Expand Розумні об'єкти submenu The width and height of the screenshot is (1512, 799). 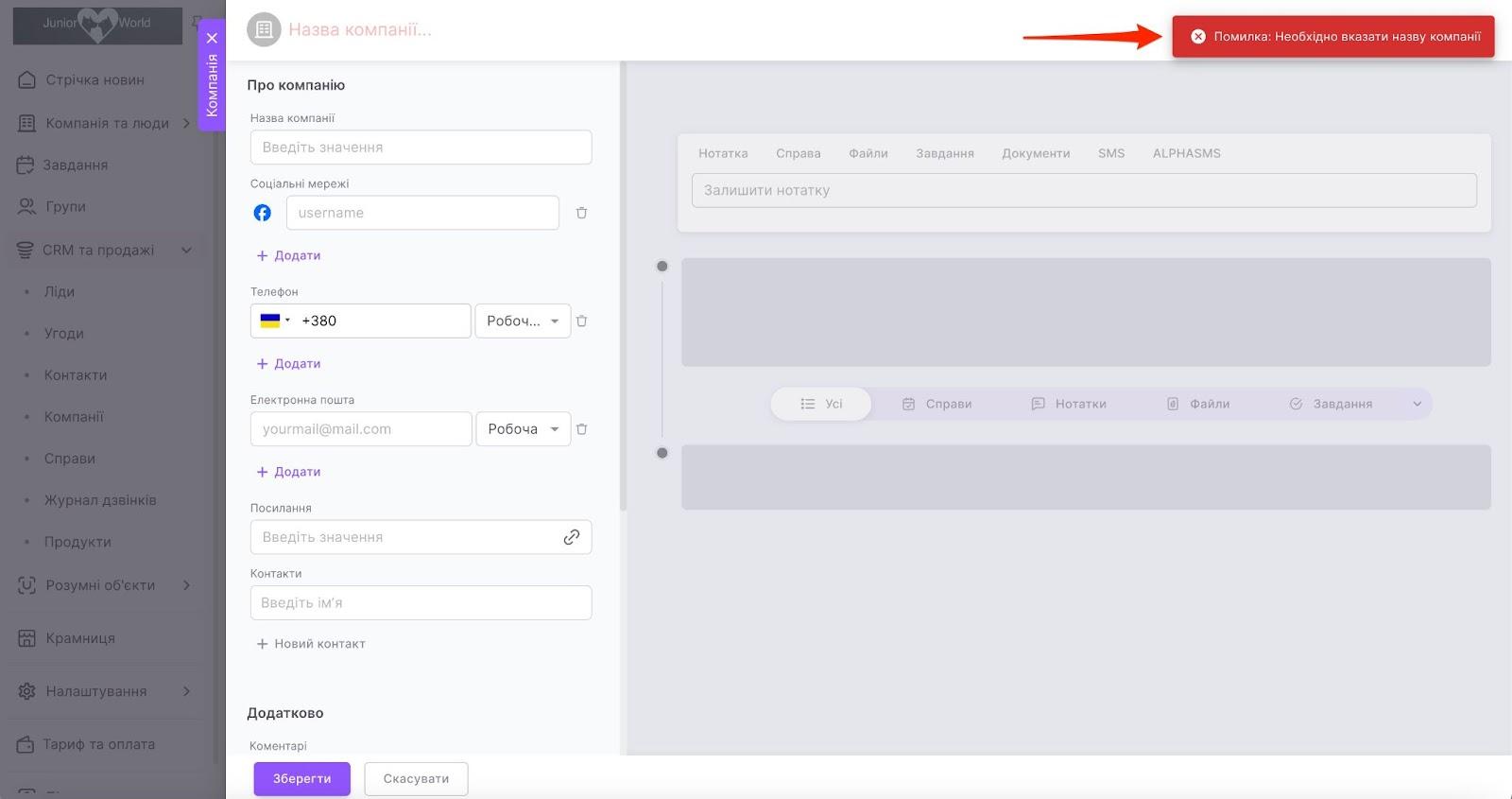click(x=186, y=585)
